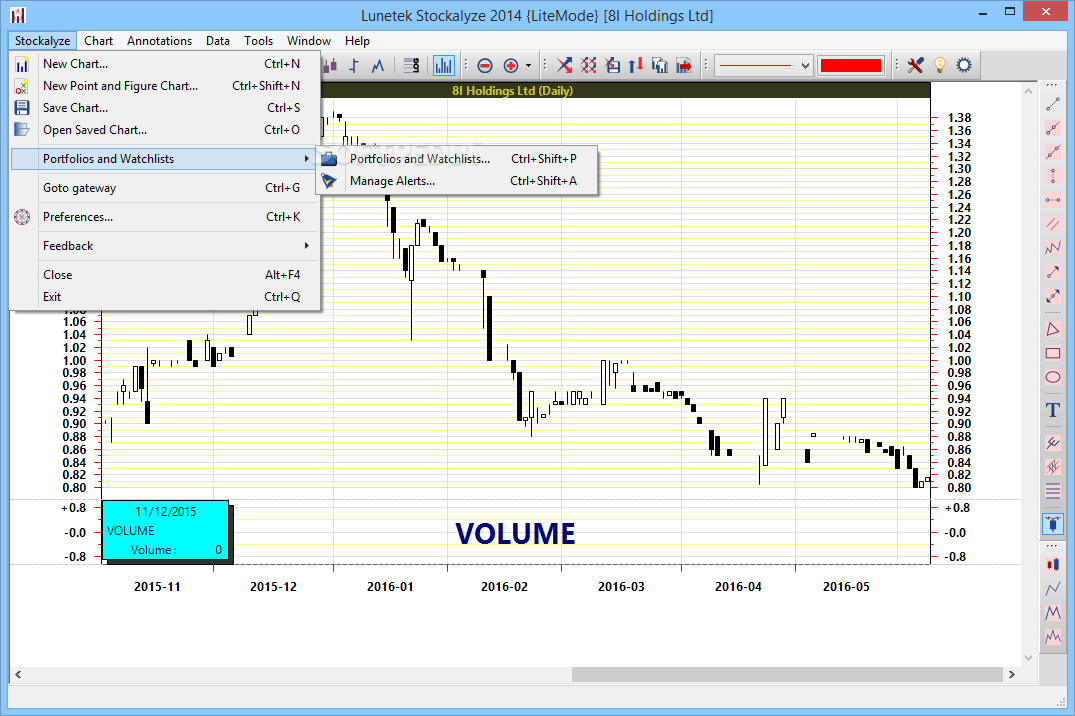Click the zoom out minus icon

click(485, 66)
